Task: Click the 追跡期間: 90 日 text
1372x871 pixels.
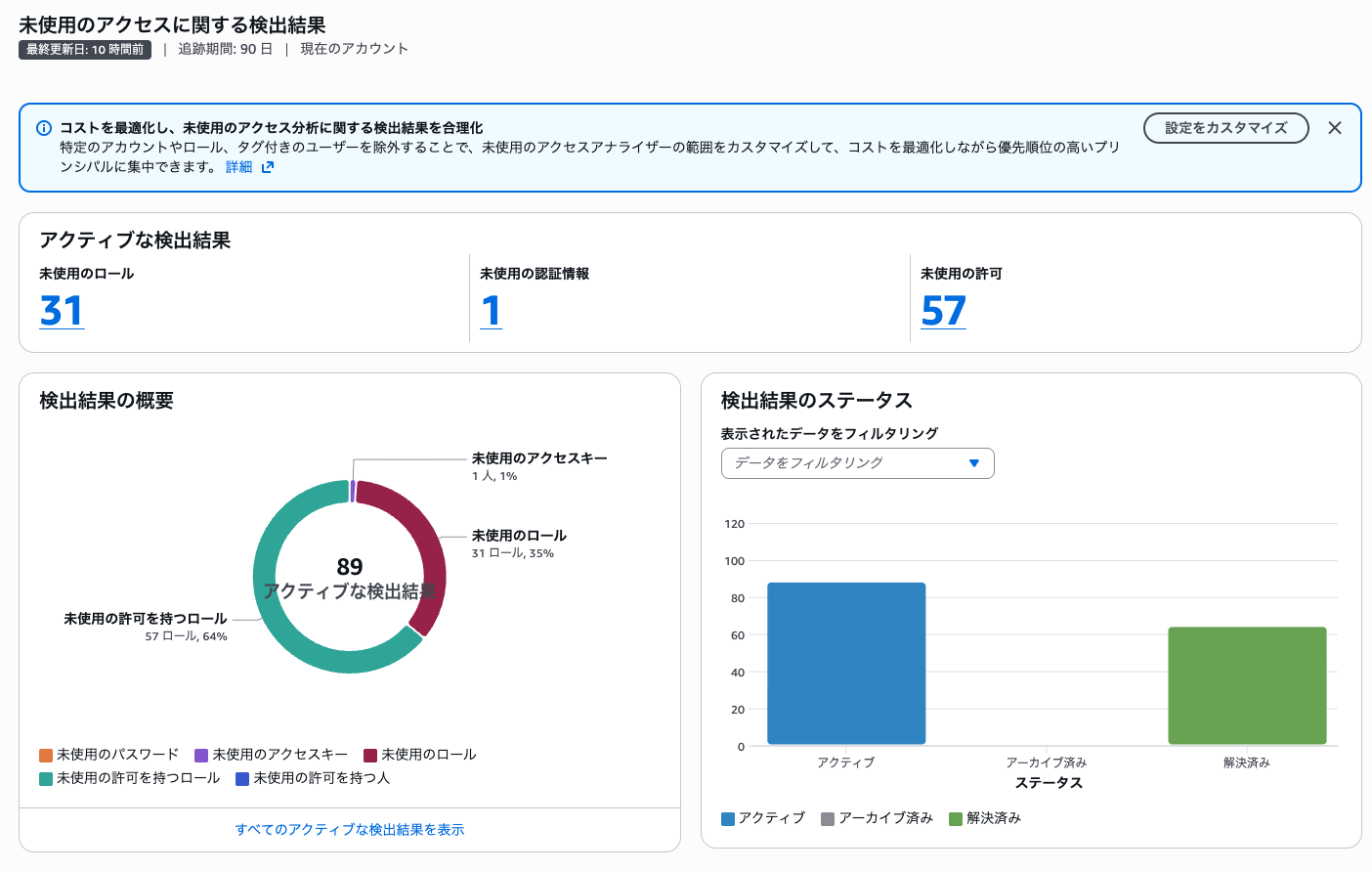Action: point(225,49)
